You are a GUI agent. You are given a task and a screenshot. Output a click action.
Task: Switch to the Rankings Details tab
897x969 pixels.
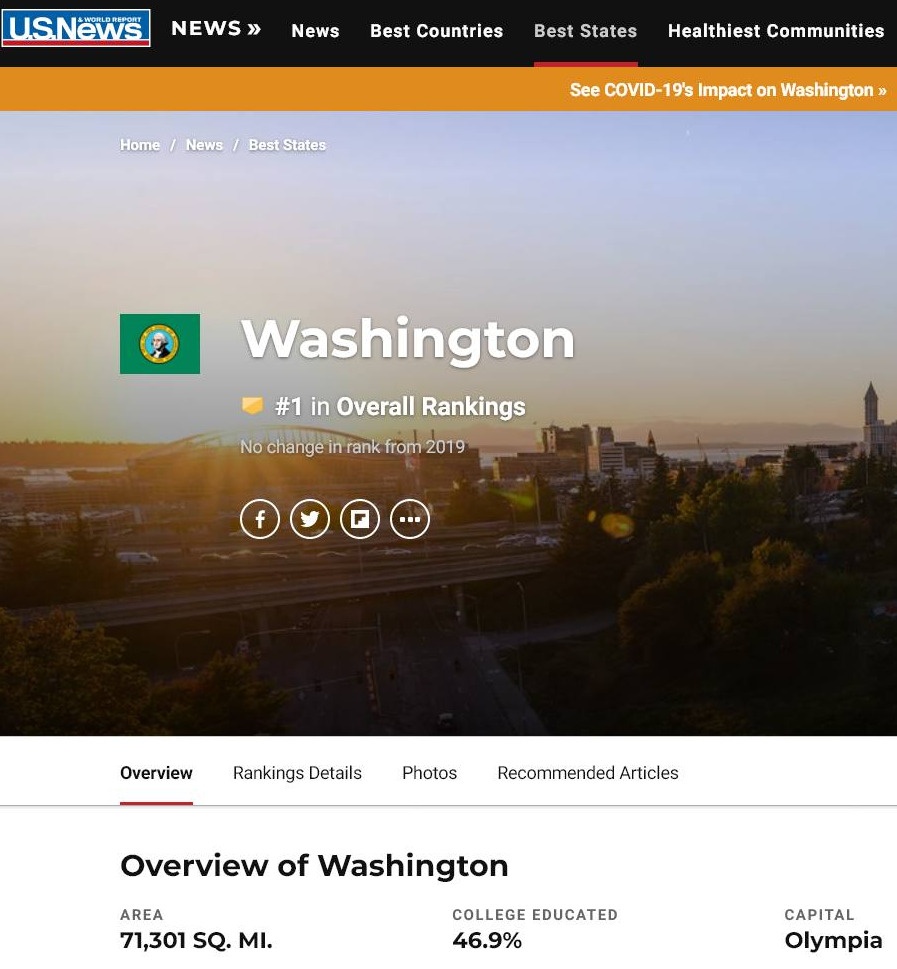click(x=297, y=773)
